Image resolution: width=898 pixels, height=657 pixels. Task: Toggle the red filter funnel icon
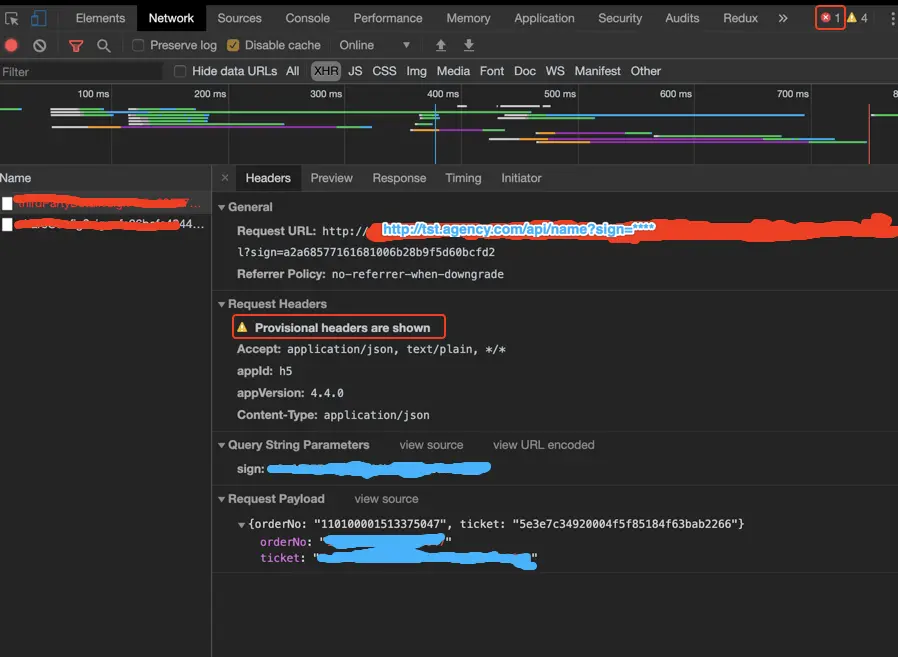[76, 46]
